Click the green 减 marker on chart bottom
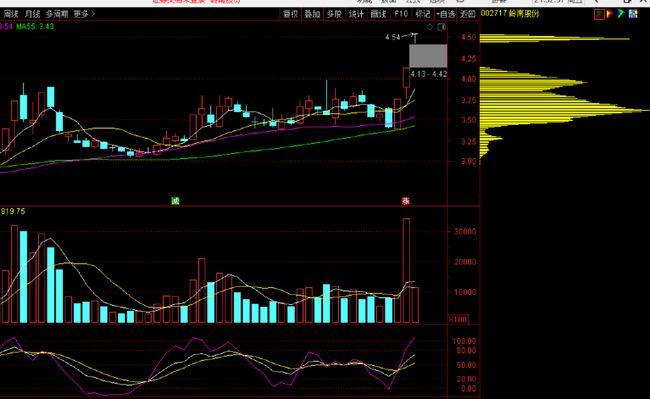650x399 pixels. point(175,201)
